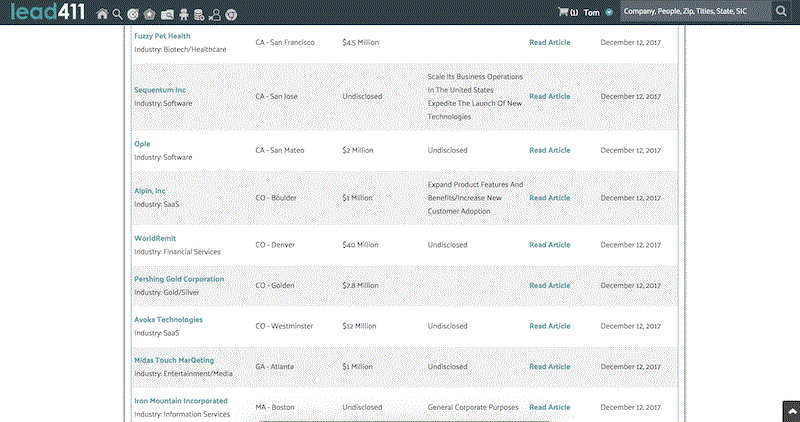The height and width of the screenshot is (422, 800).
Task: Open Sequentum Inc company page
Action: 160,90
